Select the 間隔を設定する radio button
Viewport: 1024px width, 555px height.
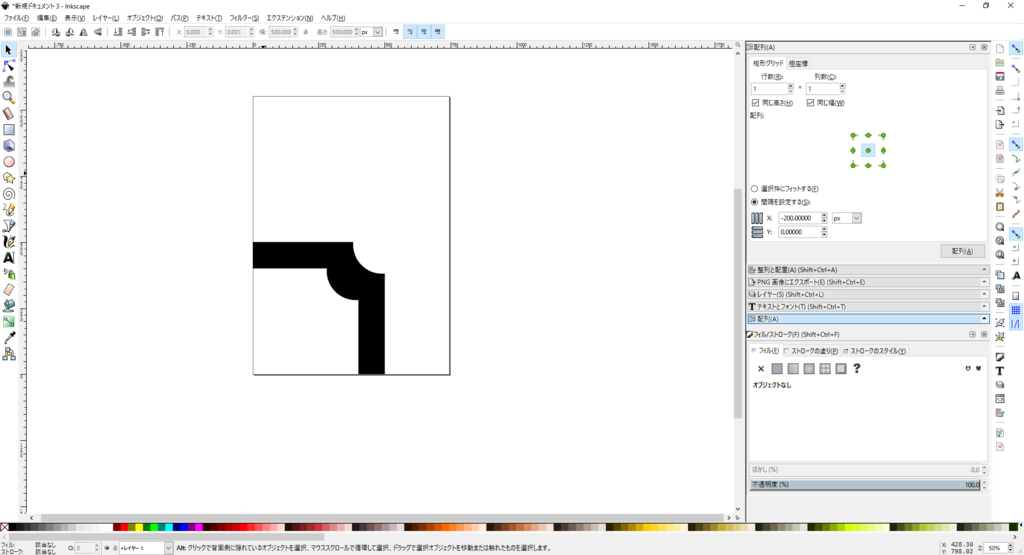point(754,202)
